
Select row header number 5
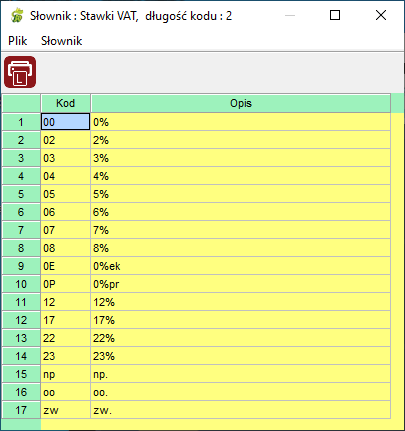tap(21, 194)
